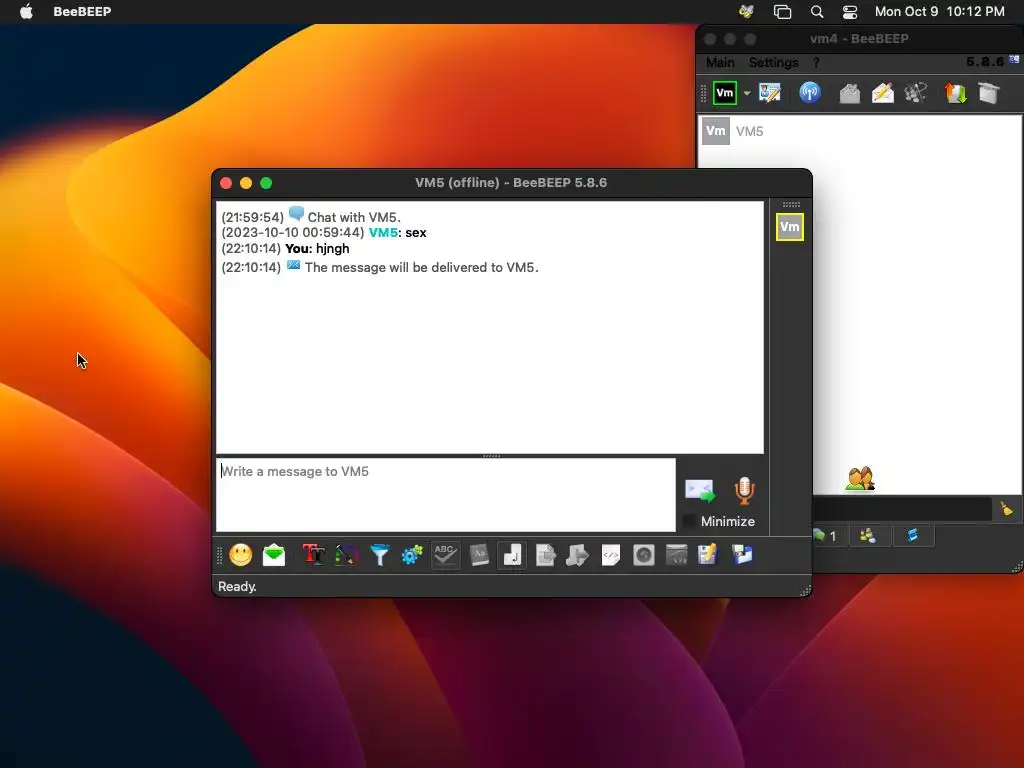1024x768 pixels.
Task: Switch to the blue notes tab in vm4
Action: 913,536
